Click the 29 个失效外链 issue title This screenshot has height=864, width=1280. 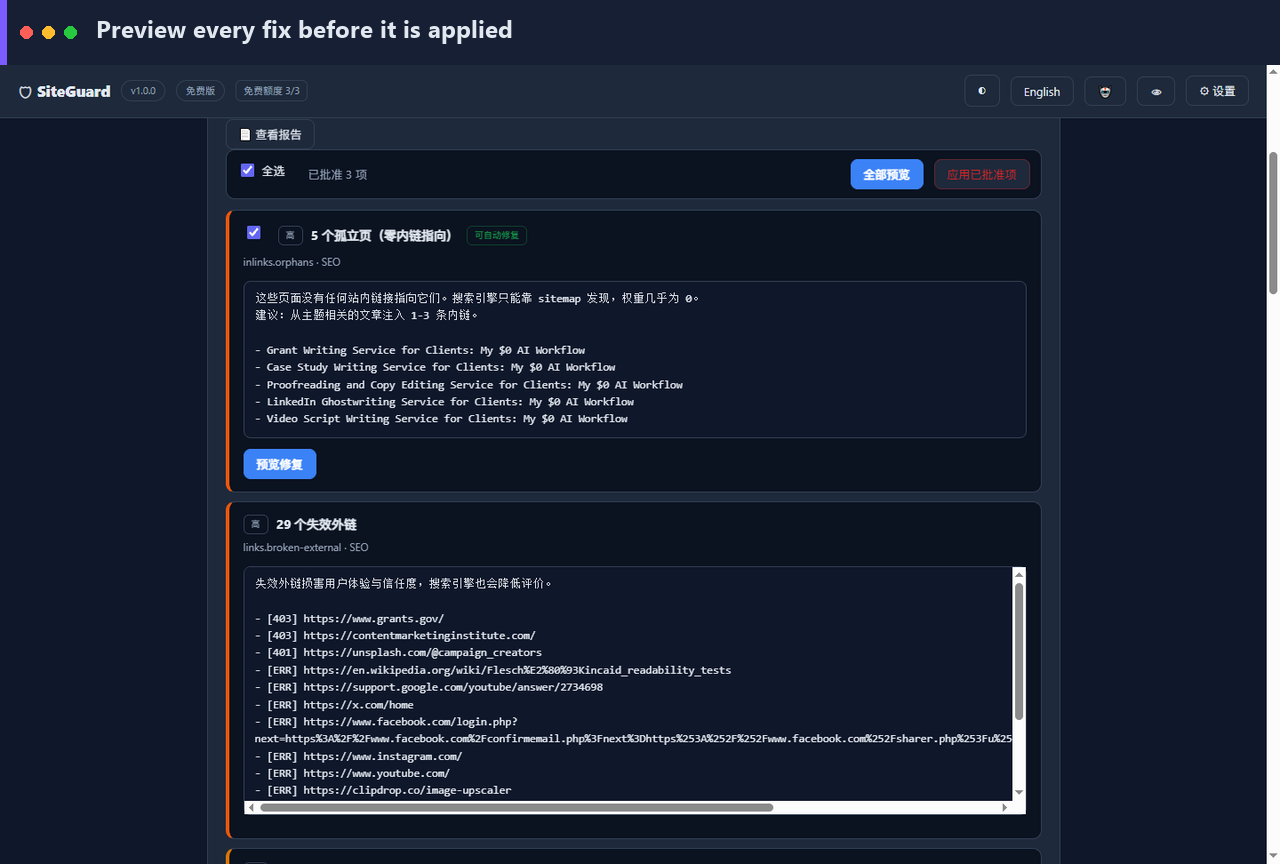coord(316,524)
